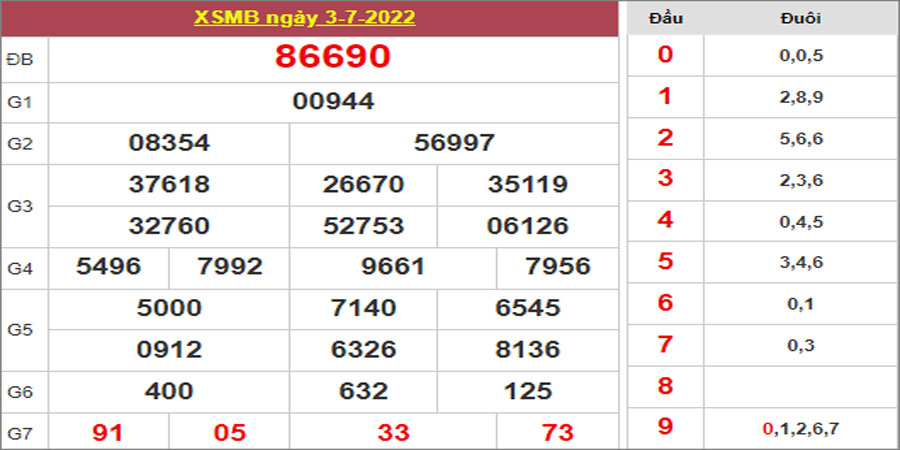Select G3 number 37618
This screenshot has width=900, height=450.
(x=169, y=185)
